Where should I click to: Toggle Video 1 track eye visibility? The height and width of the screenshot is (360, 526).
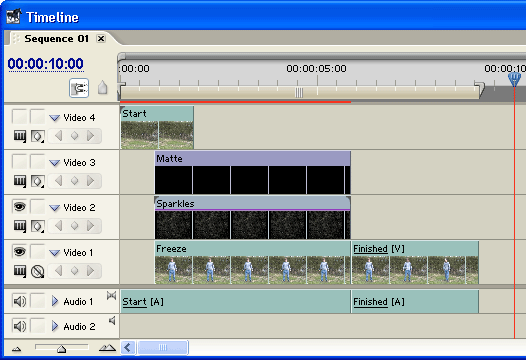(x=19, y=251)
